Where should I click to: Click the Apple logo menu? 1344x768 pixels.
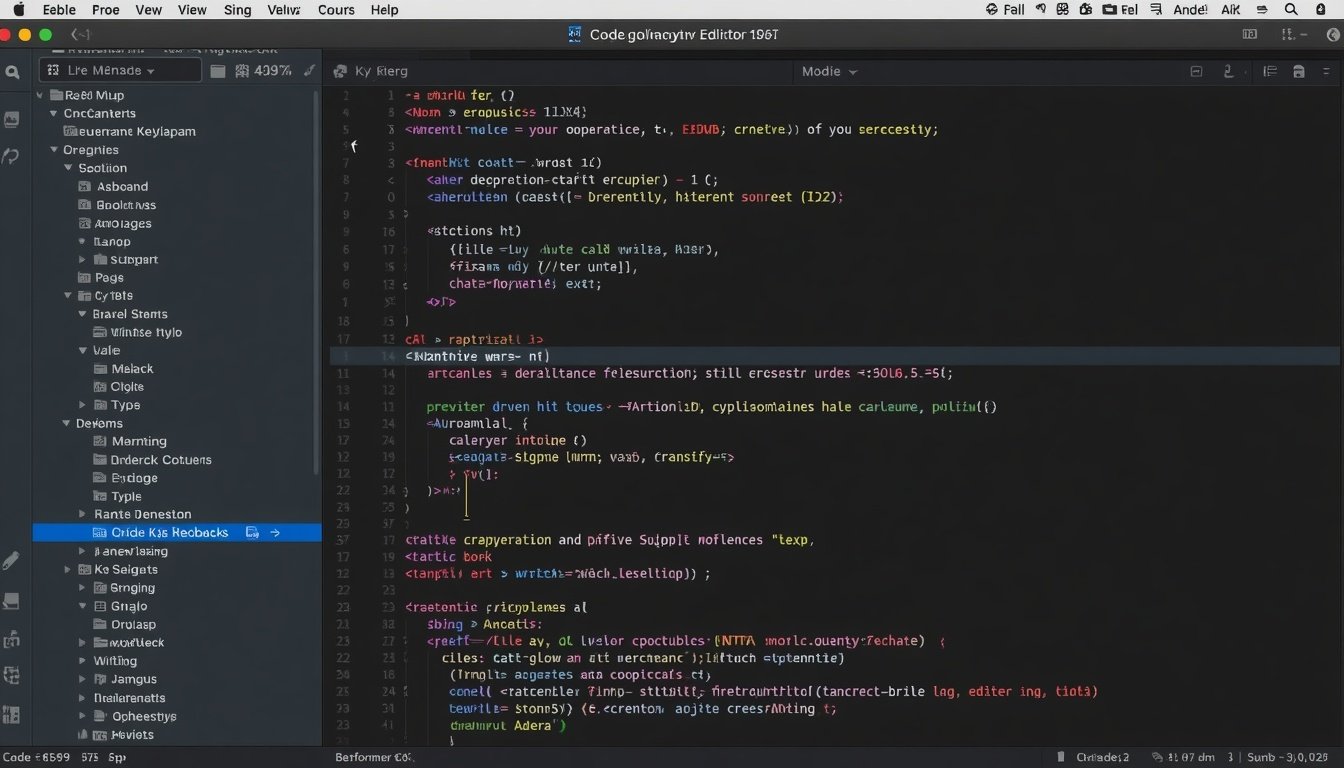[18, 9]
